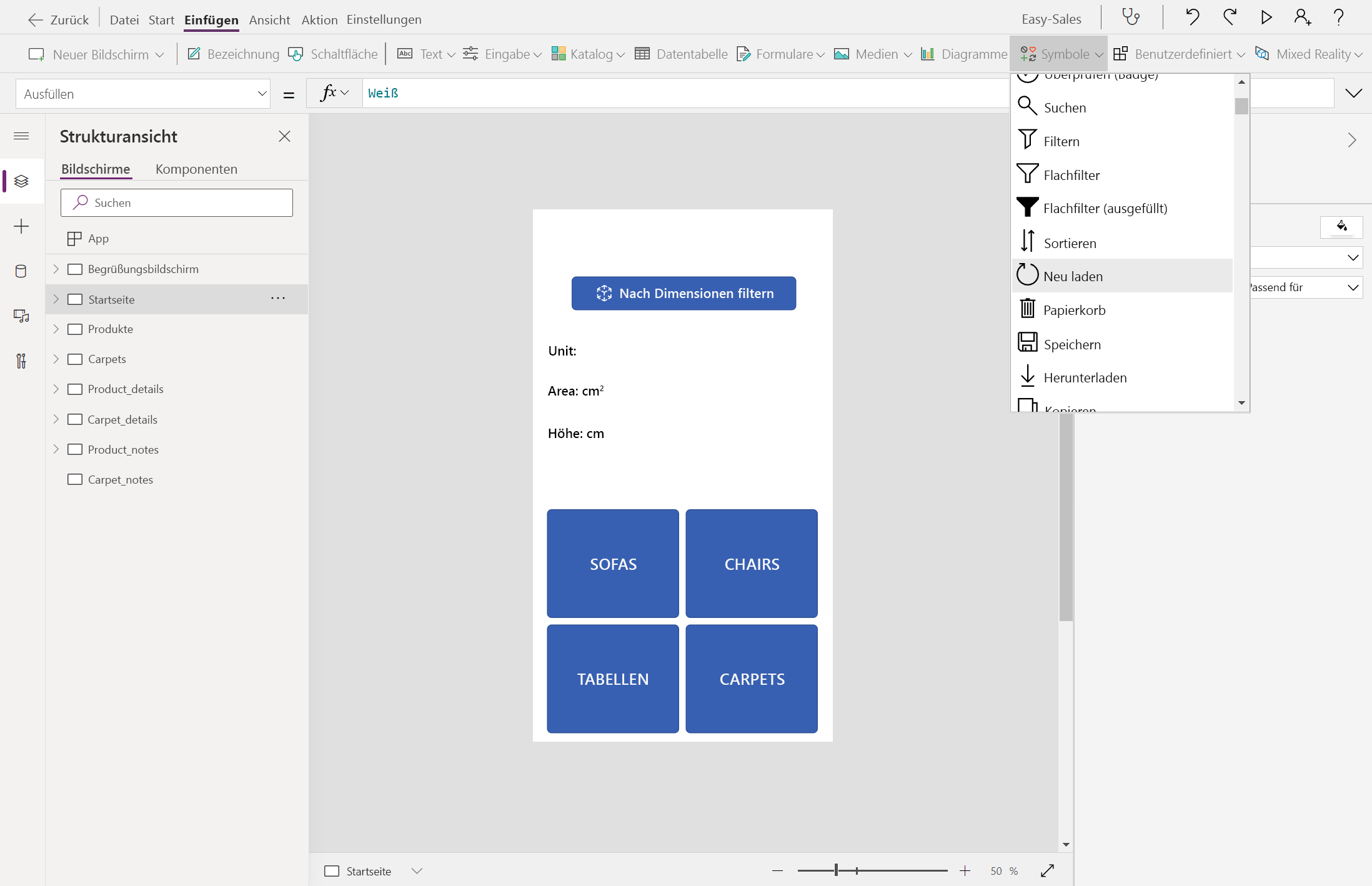Image resolution: width=1372 pixels, height=886 pixels.
Task: Open the Media sidebar icon
Action: 21,316
